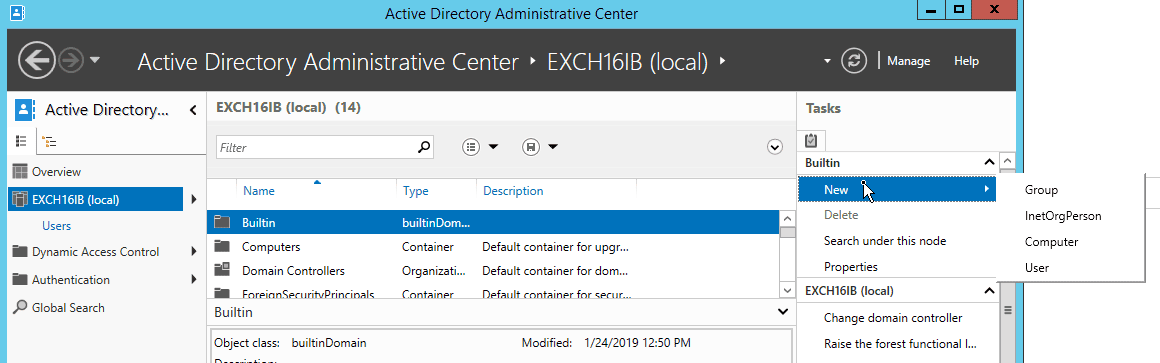1160x363 pixels.
Task: Select the Authentication node
Action: 71,279
